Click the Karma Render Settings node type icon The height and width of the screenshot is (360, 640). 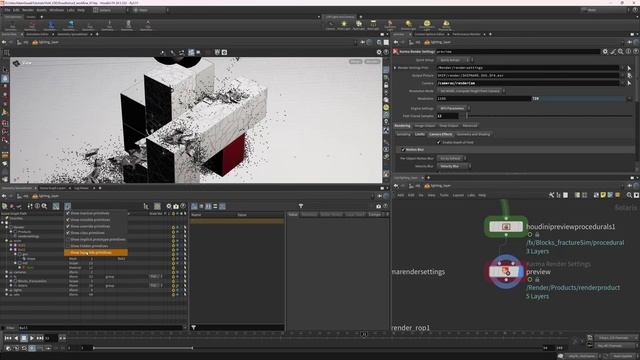(x=396, y=51)
